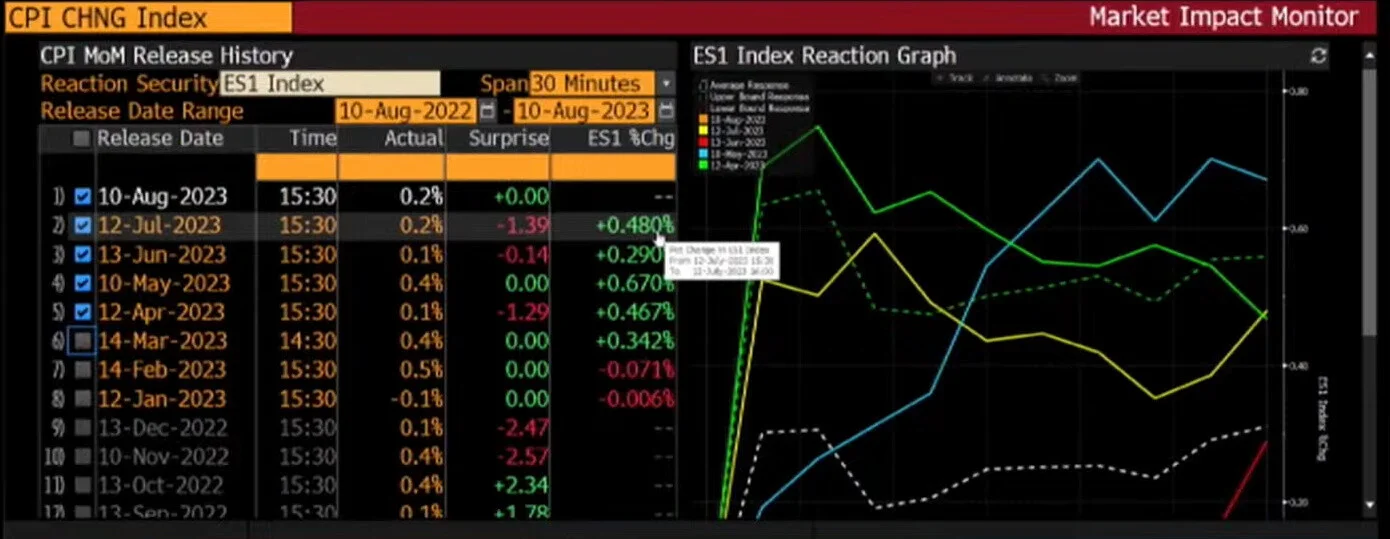Refresh the ES1 Index Reaction Graph
Image resolution: width=1390 pixels, height=539 pixels.
click(1319, 56)
